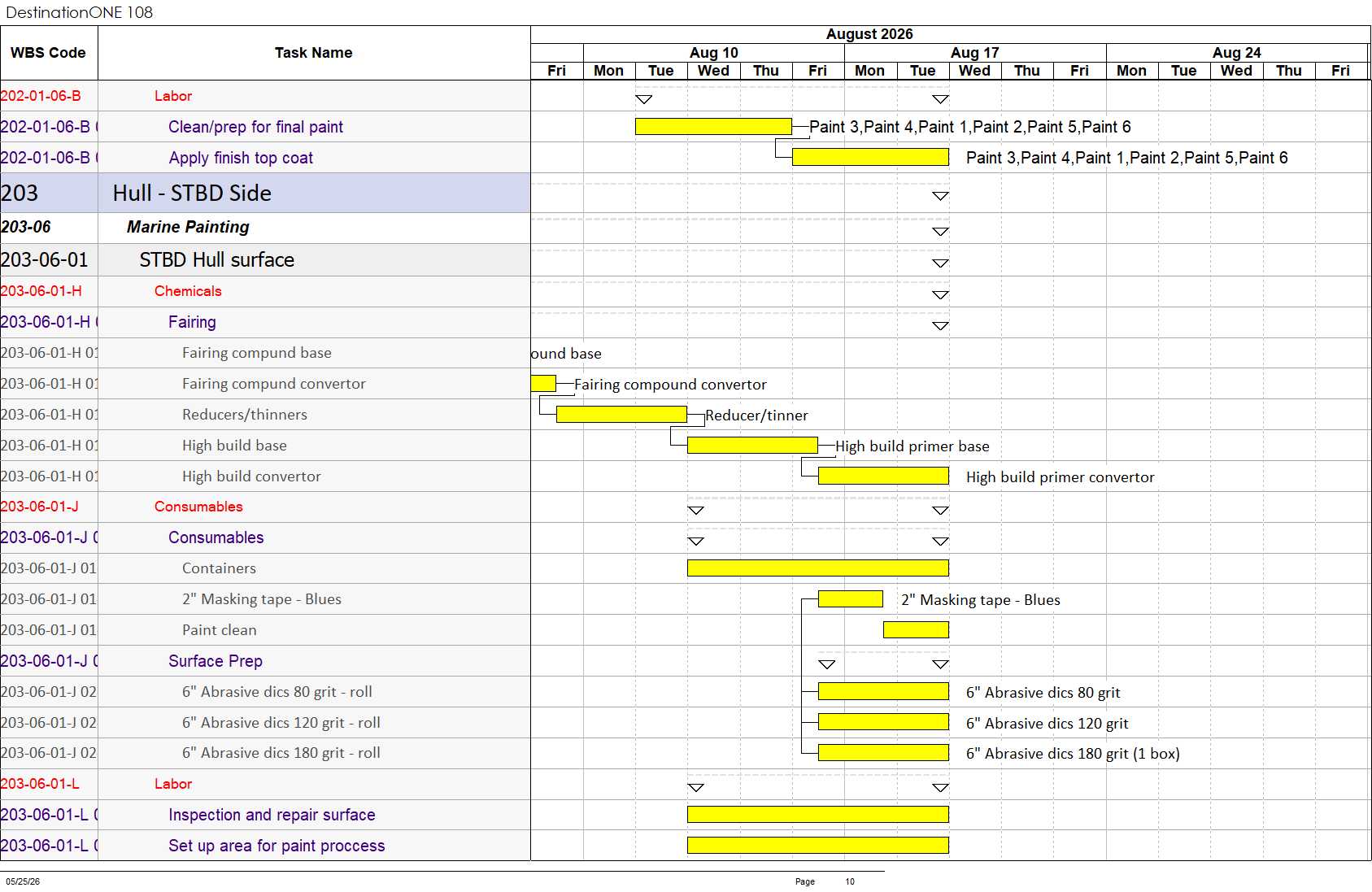1372x892 pixels.
Task: Click WBS code 203-06-01-J
Action: pos(40,507)
